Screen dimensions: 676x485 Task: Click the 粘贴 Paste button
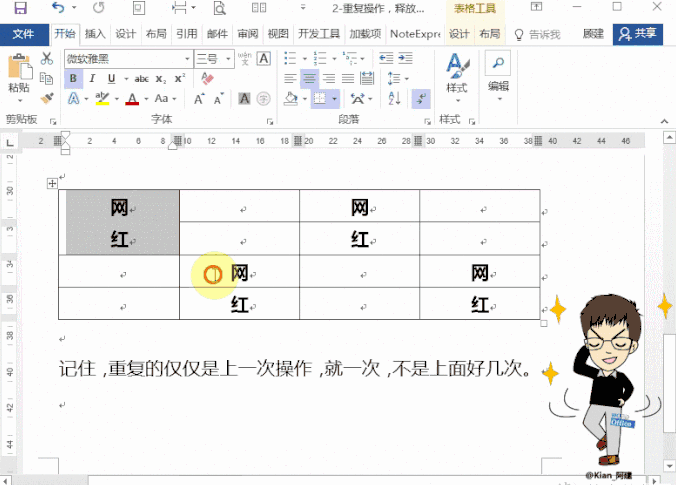(x=19, y=78)
